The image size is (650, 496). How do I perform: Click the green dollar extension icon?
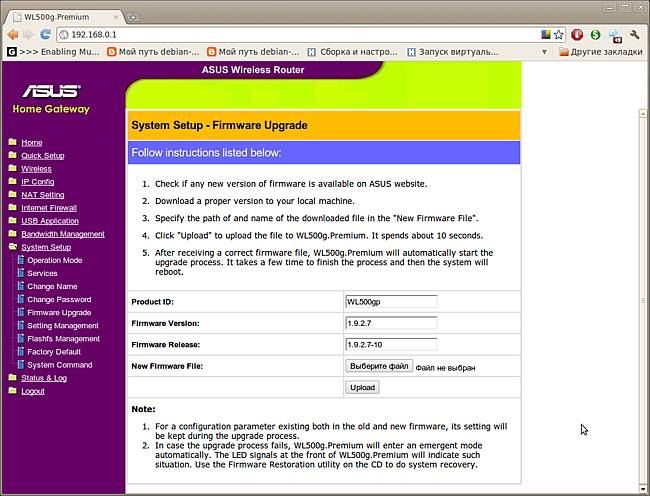[x=596, y=34]
